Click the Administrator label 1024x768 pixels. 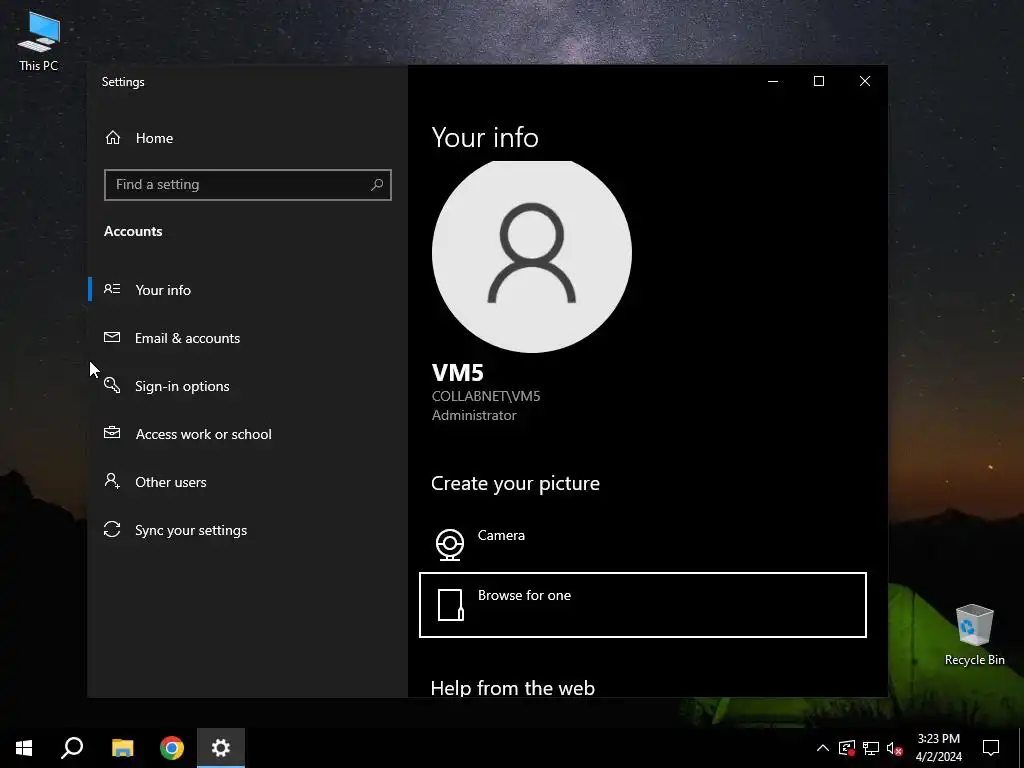(474, 415)
